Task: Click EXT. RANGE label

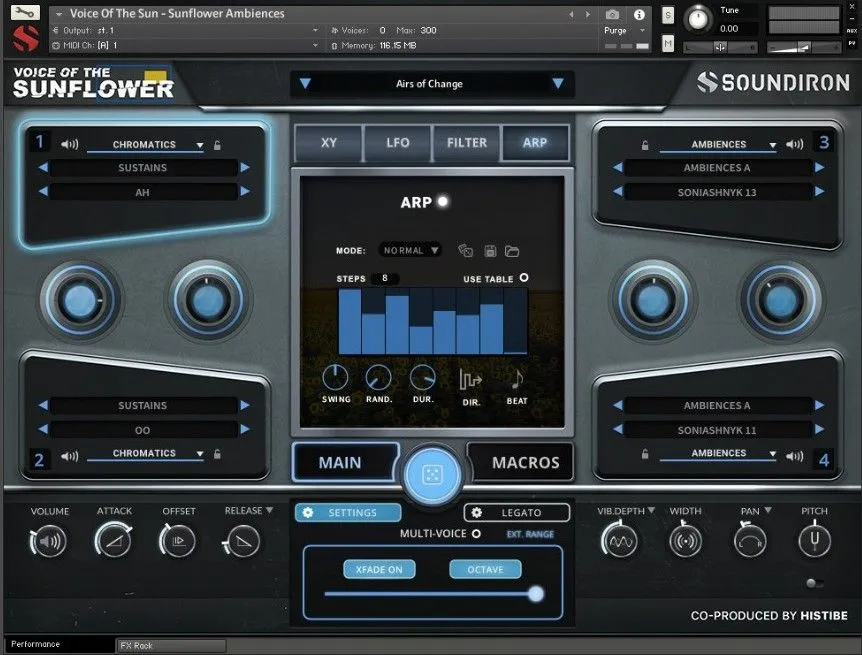Action: click(x=530, y=534)
